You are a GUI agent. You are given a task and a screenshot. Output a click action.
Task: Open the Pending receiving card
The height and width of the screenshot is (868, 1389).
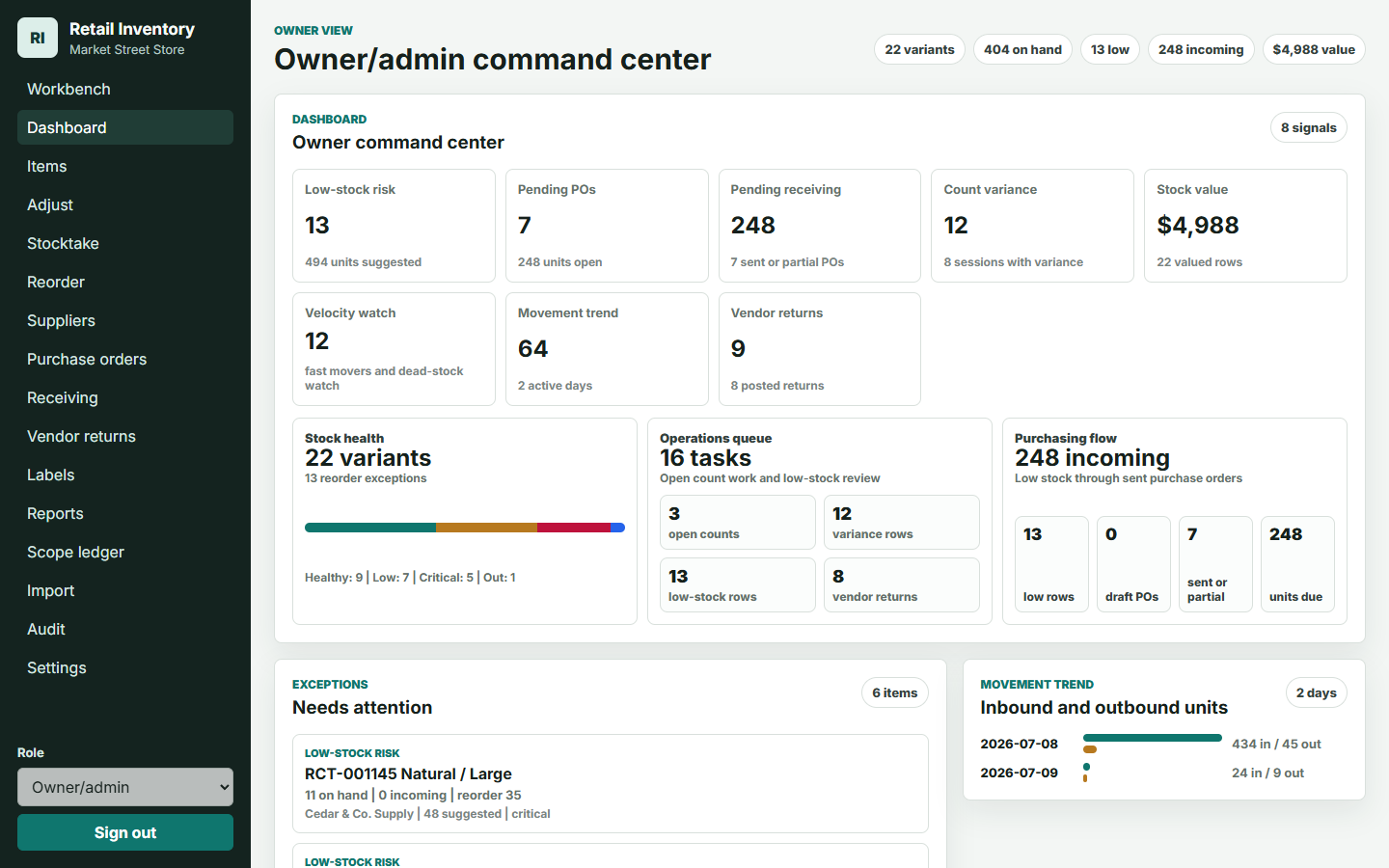[x=820, y=226]
